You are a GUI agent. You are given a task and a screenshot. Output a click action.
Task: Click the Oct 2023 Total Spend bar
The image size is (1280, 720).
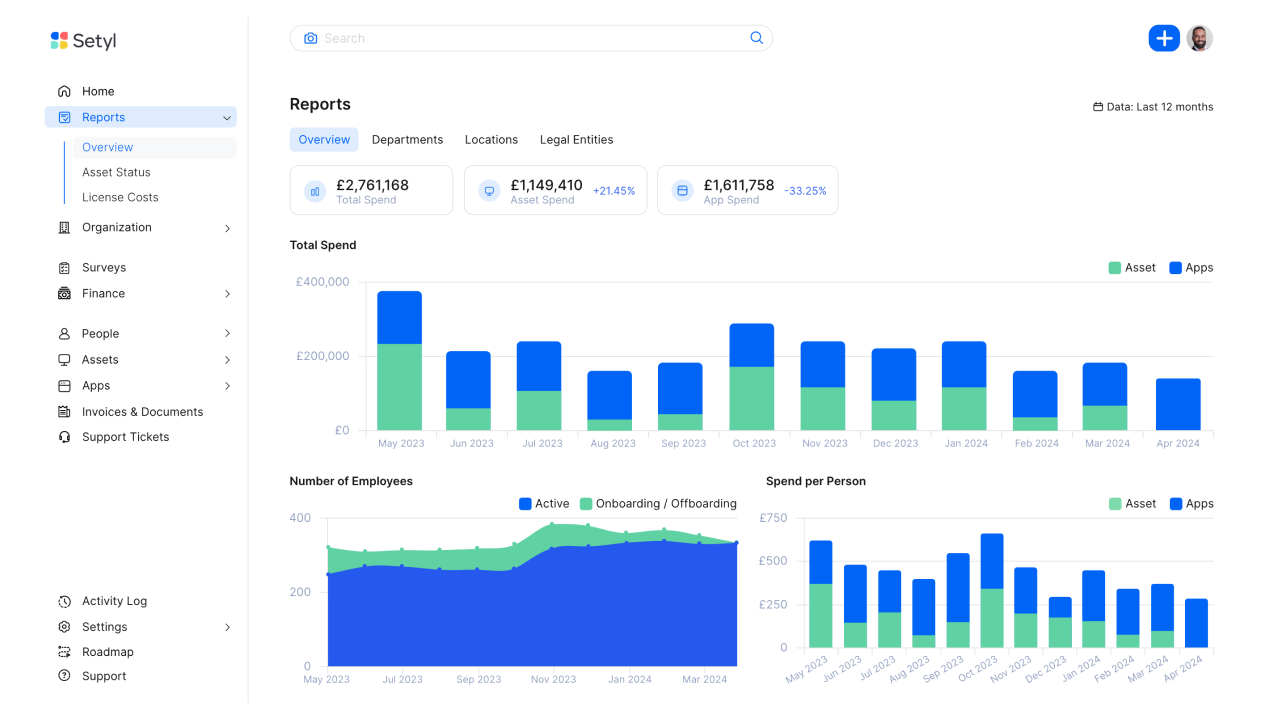(751, 376)
